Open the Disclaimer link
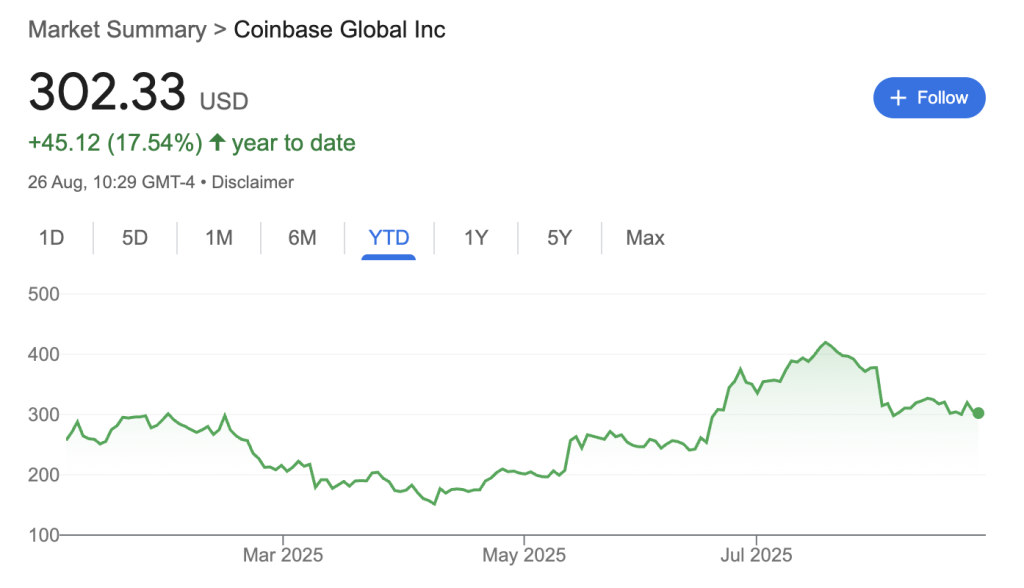Viewport: 1024px width, 588px height. coord(253,182)
